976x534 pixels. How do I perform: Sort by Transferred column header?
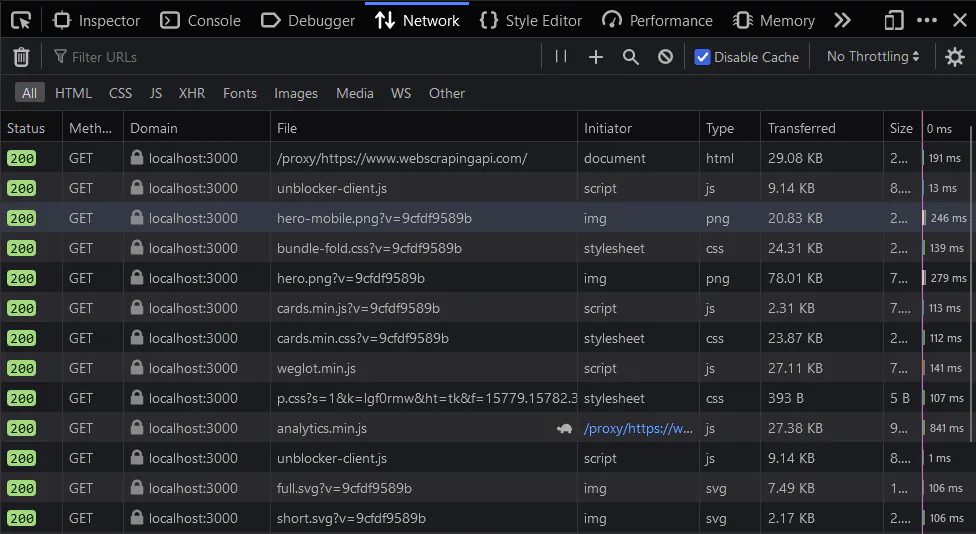[822, 128]
